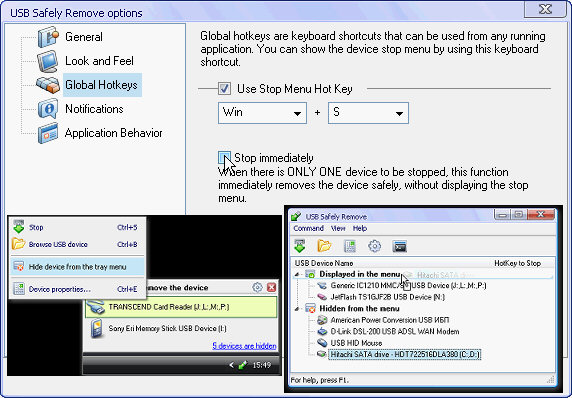This screenshot has width=572, height=398.
Task: Click the Sony memory stick phone icon
Action: coord(97,328)
